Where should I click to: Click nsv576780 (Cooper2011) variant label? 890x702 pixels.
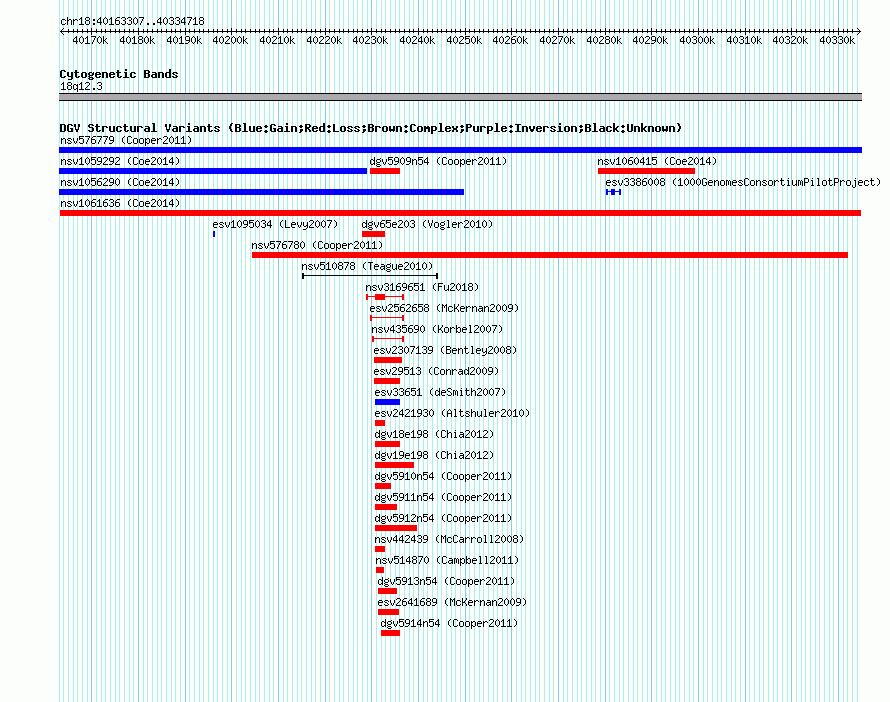tap(317, 245)
